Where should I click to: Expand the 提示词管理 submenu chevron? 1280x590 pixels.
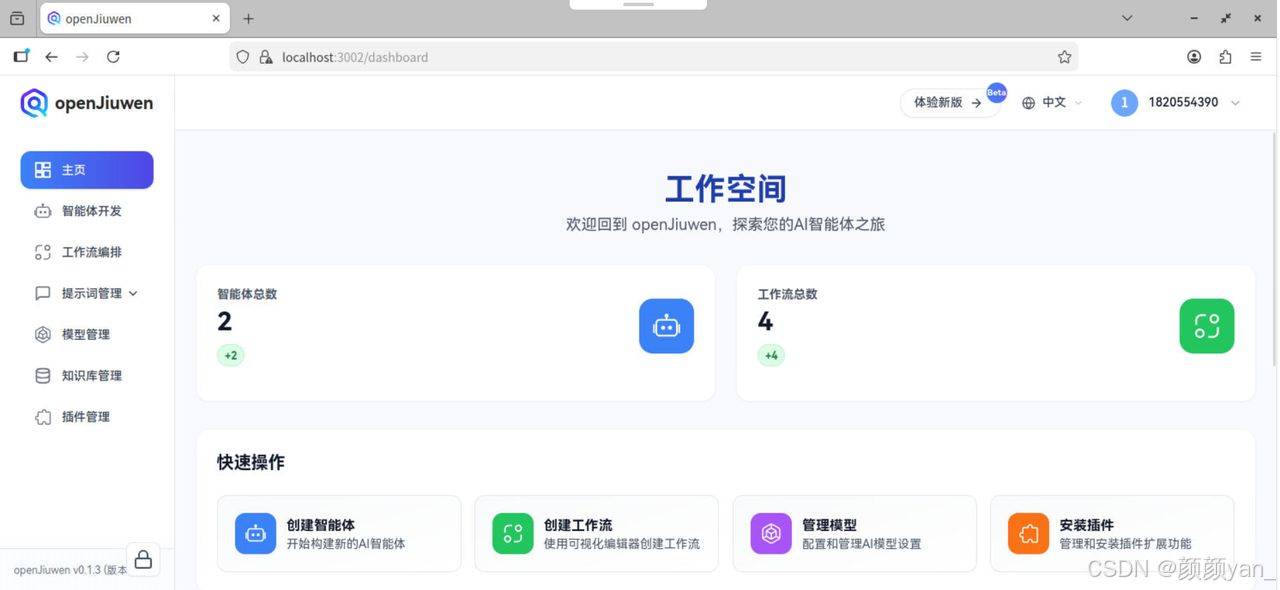click(x=133, y=294)
